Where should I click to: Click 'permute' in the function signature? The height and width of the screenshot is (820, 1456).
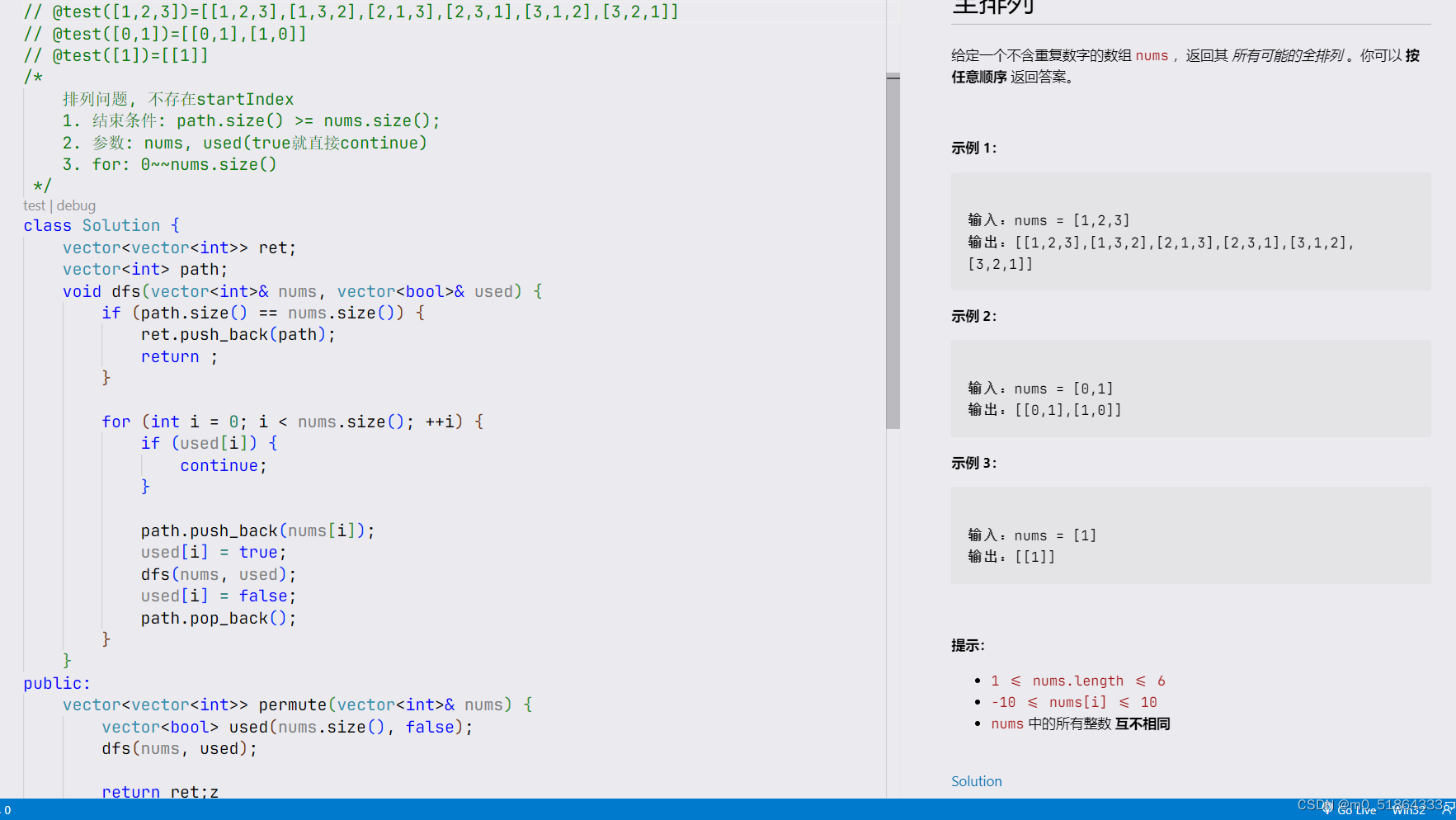(292, 705)
